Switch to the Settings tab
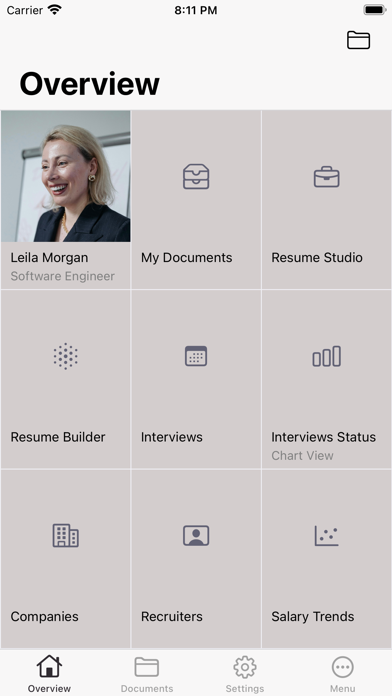 tap(245, 673)
